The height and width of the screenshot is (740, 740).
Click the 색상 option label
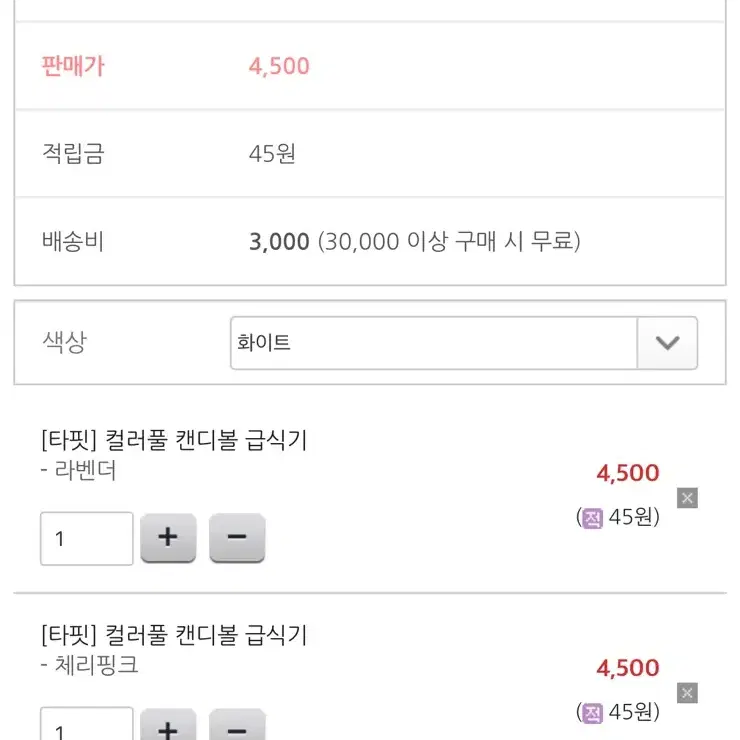coord(65,342)
